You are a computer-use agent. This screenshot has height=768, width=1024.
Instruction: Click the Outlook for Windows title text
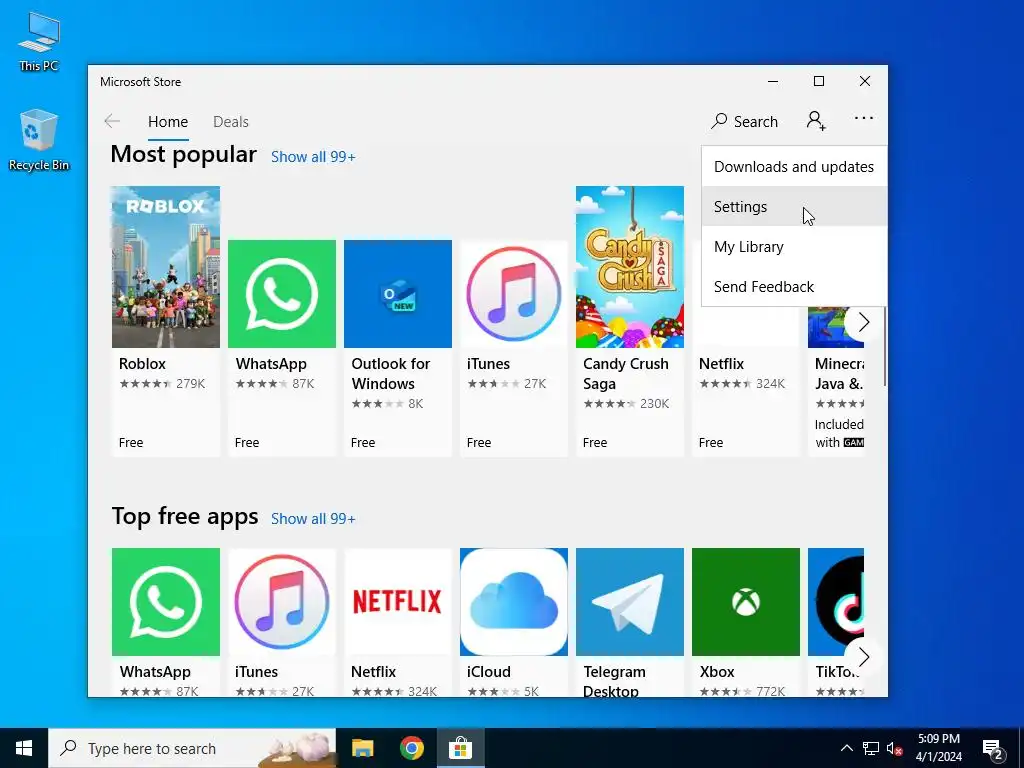(x=391, y=374)
